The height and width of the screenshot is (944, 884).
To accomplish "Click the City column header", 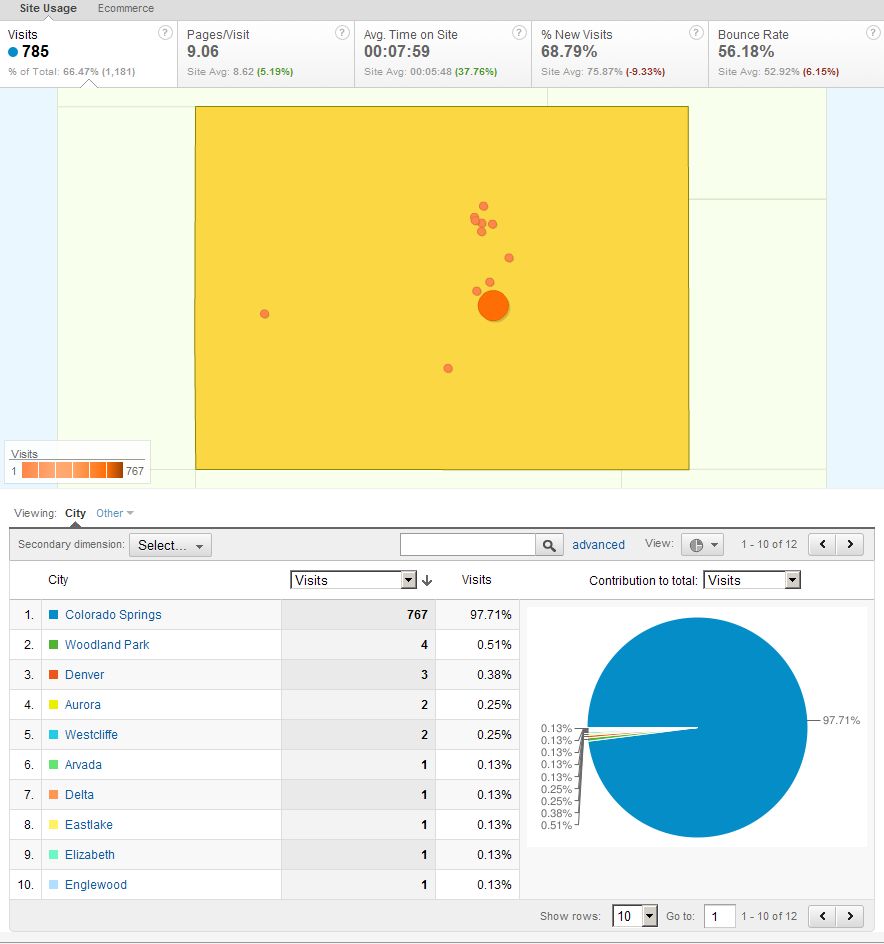I will (58, 580).
